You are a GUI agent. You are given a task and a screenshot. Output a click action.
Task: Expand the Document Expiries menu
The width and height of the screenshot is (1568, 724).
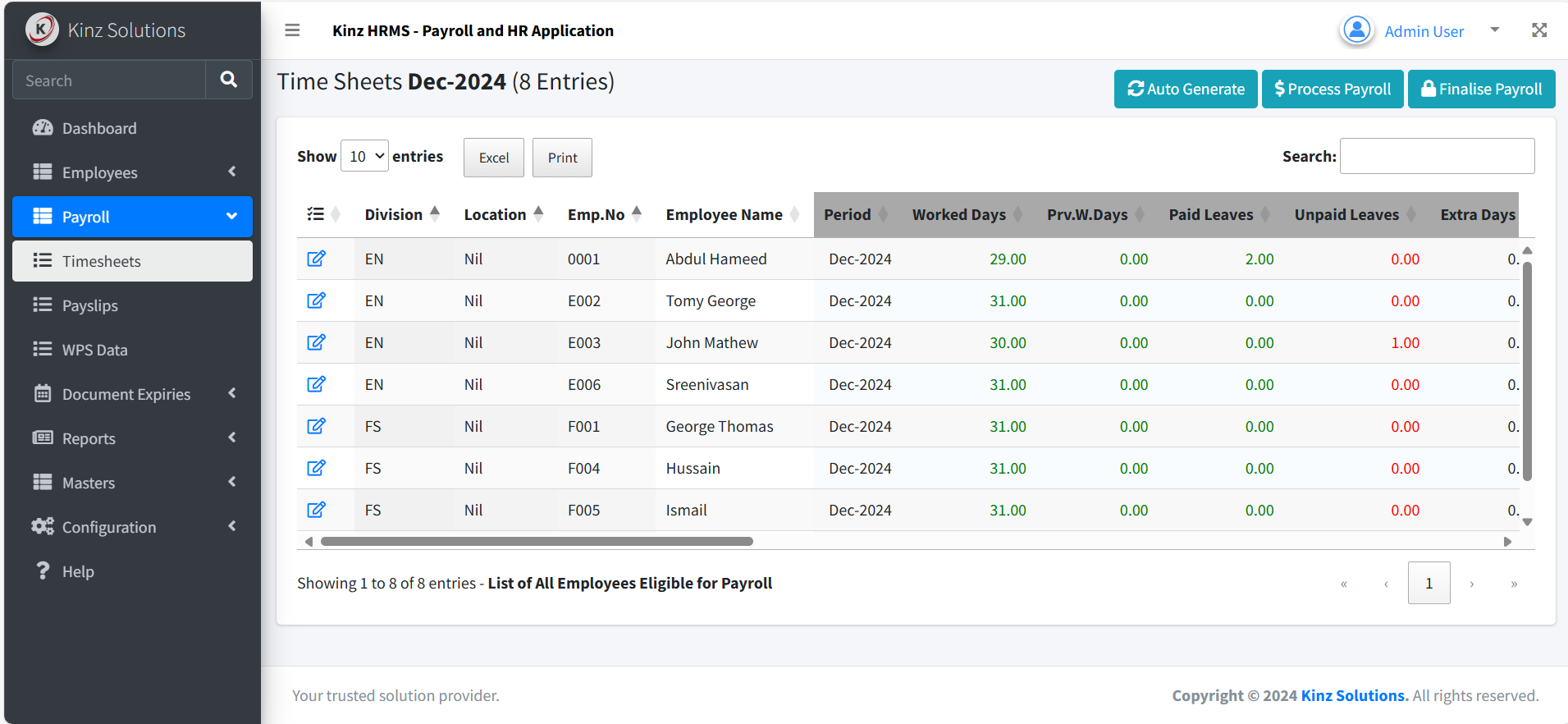pos(132,394)
